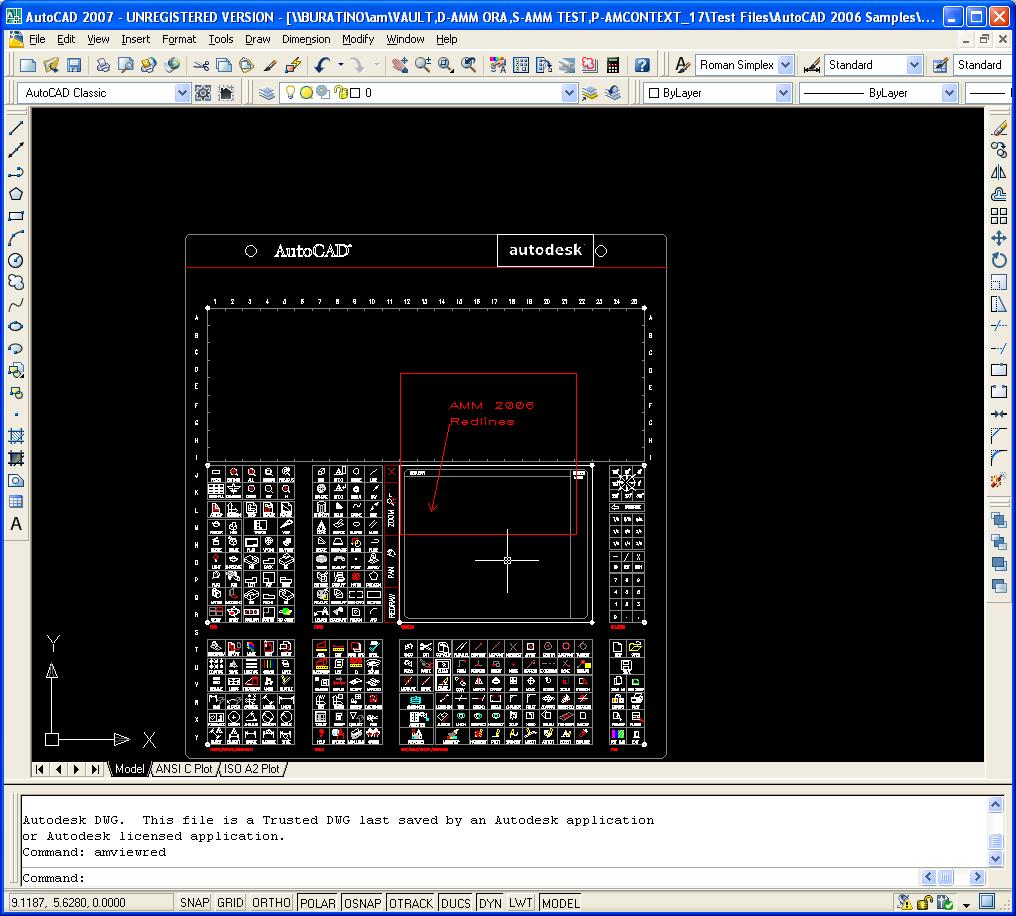Viewport: 1016px width, 916px height.
Task: Create a new drawing with QNew icon
Action: 28,65
